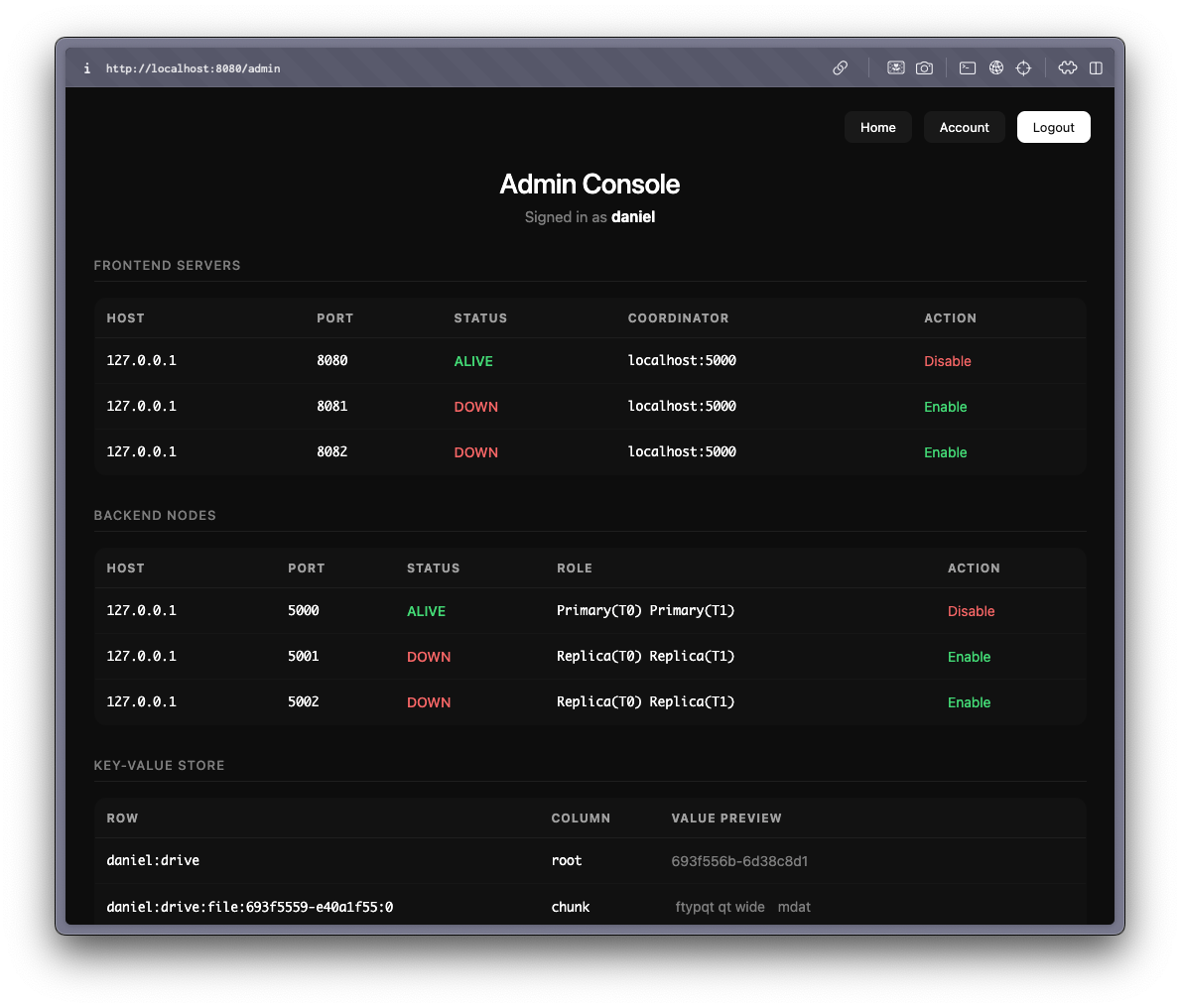Open the terminal console icon
Image resolution: width=1180 pixels, height=1008 pixels.
pos(967,67)
